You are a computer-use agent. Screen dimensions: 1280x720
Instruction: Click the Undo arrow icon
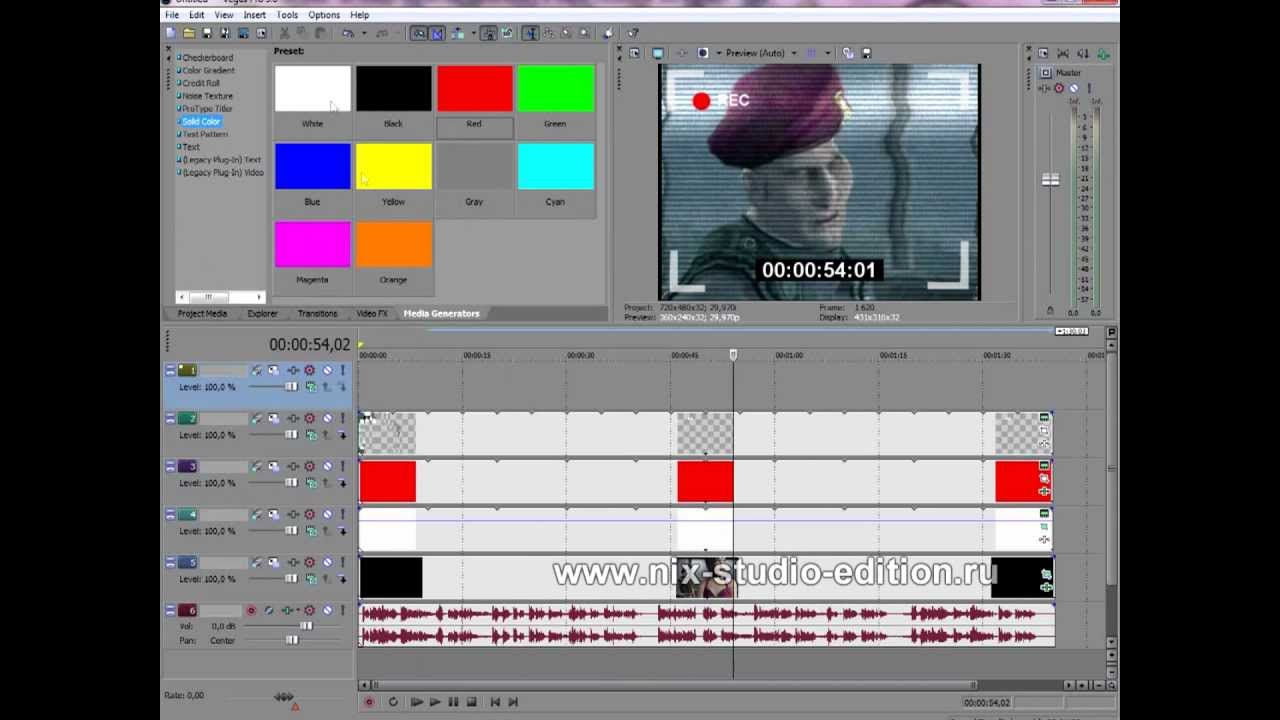347,33
